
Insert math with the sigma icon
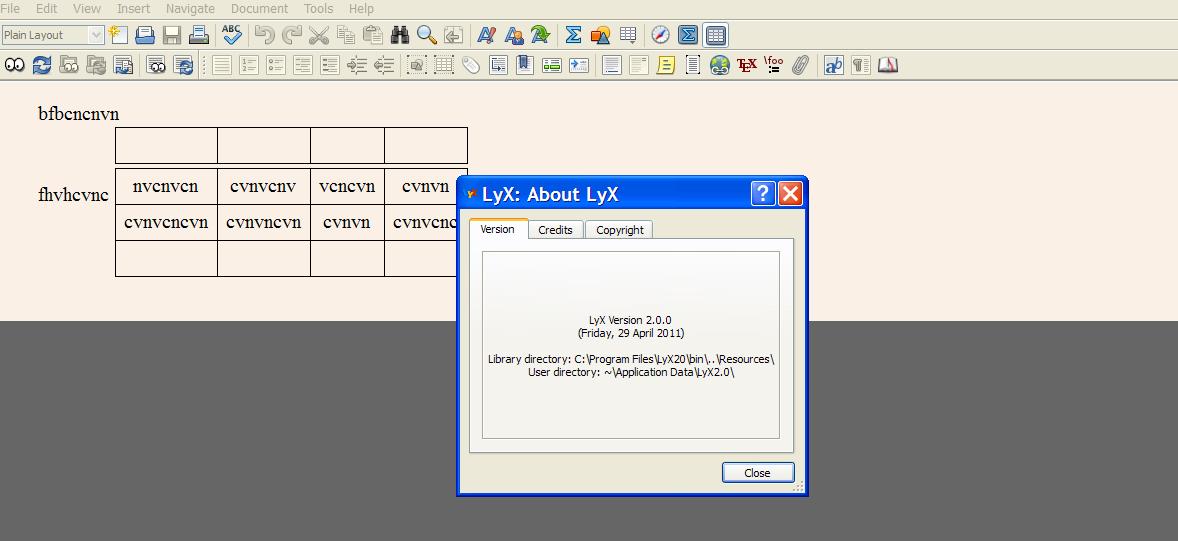pyautogui.click(x=573, y=35)
